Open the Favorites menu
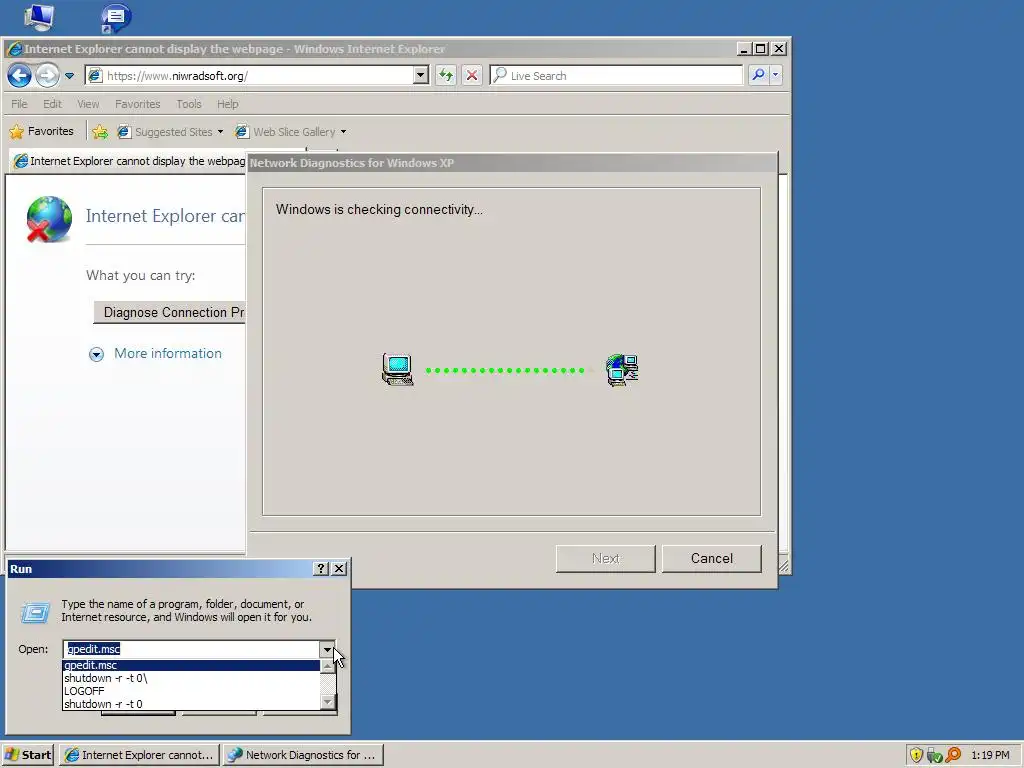Viewport: 1024px width, 768px height. click(x=137, y=104)
